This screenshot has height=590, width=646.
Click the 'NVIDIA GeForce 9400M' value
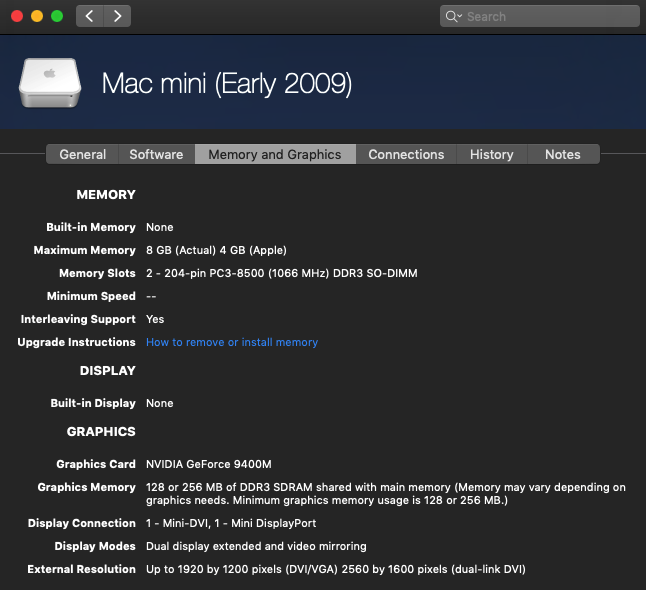[209, 464]
